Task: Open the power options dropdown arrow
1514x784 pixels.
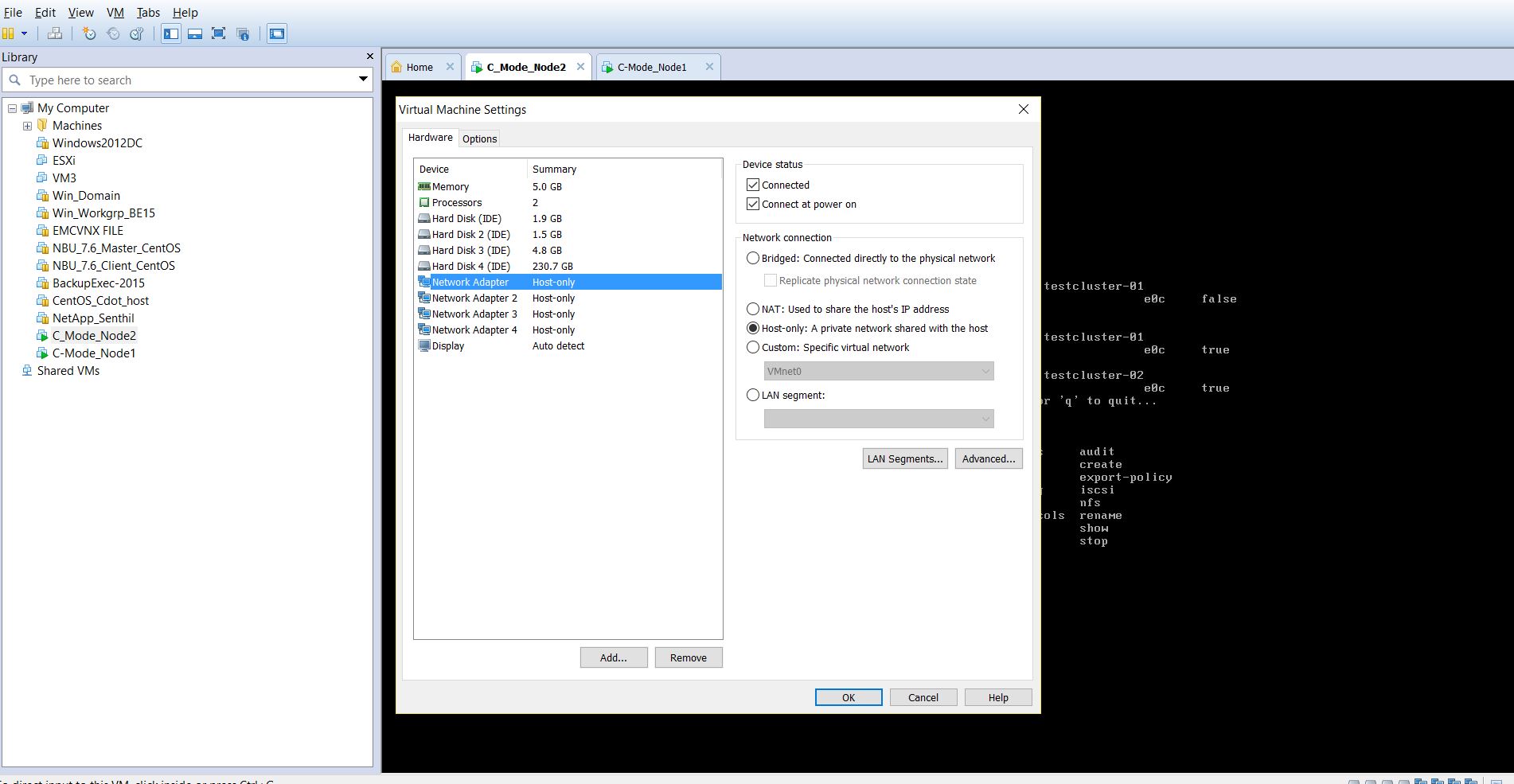Action: [25, 33]
